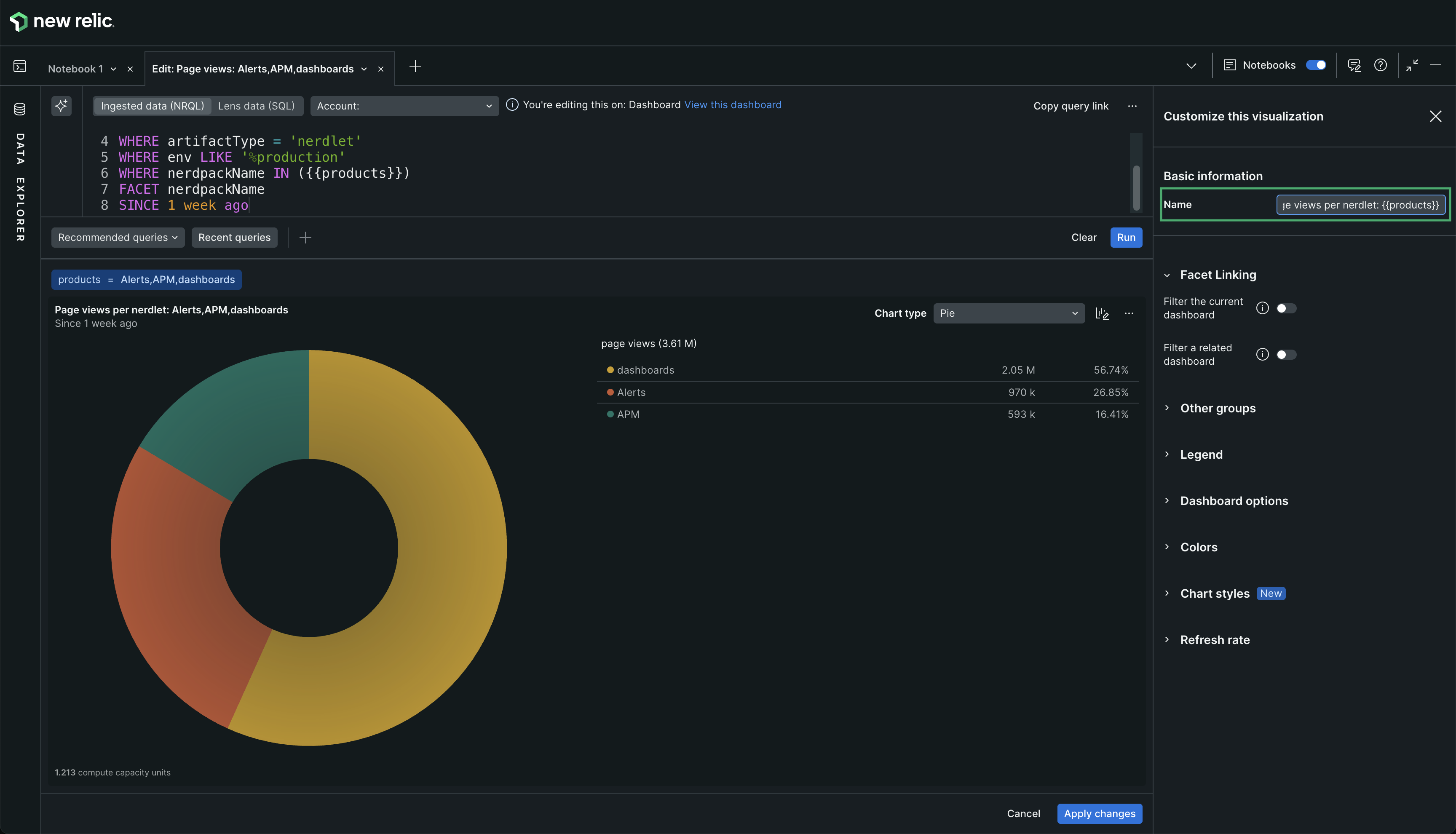Screen dimensions: 1456x834
Task: Click the Apply changes button
Action: (x=1099, y=813)
